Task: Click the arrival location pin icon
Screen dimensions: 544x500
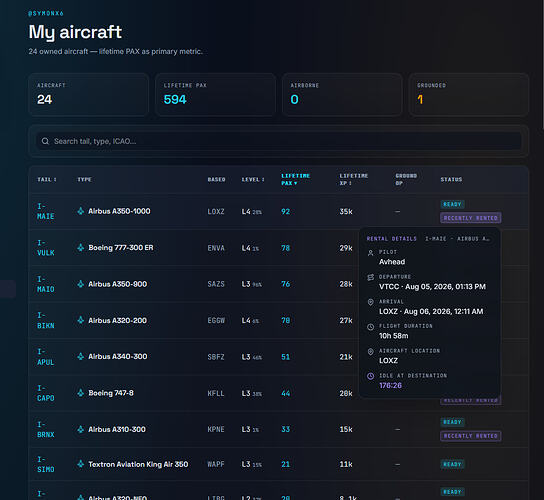Action: coord(371,302)
